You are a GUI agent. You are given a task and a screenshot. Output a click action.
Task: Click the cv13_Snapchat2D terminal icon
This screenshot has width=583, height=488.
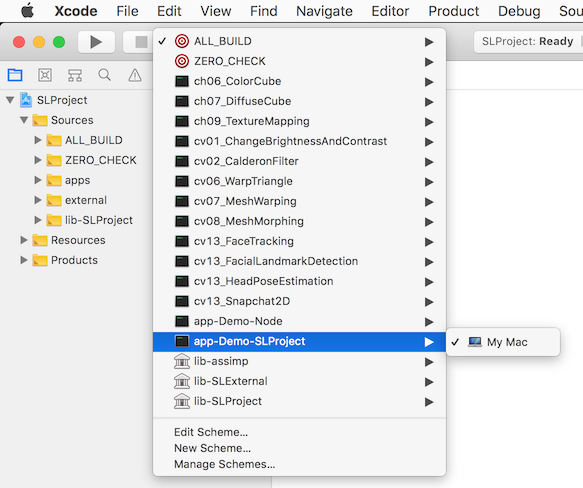point(182,301)
